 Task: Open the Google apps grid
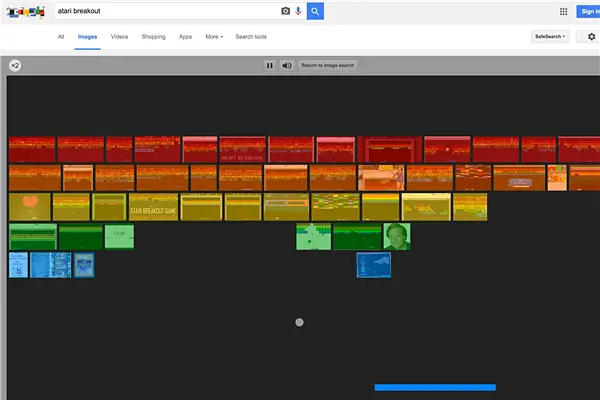tap(563, 11)
